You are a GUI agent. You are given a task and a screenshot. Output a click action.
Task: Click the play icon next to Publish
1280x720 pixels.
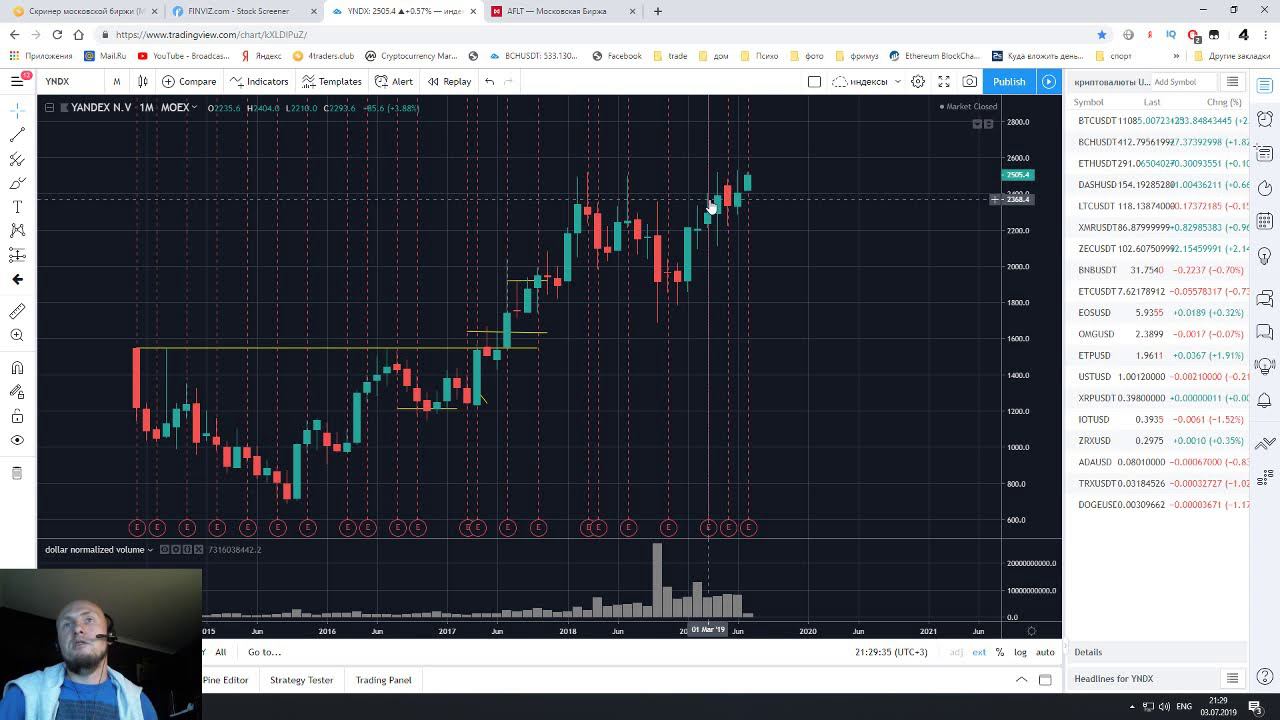[x=1048, y=81]
